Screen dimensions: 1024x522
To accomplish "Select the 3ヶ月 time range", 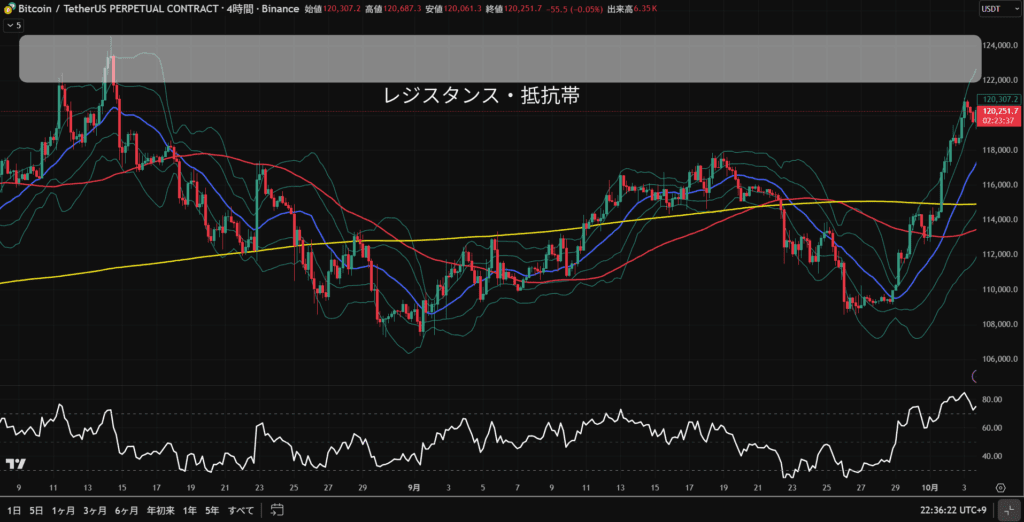I will click(95, 510).
